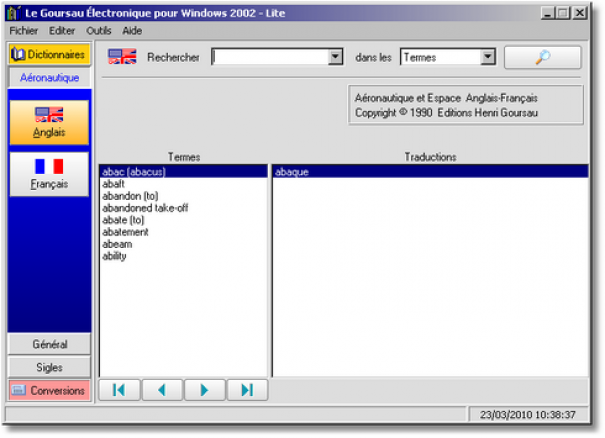Screen dimensions: 605x438
Task: Select term 'abeam'
Action: tap(183, 244)
